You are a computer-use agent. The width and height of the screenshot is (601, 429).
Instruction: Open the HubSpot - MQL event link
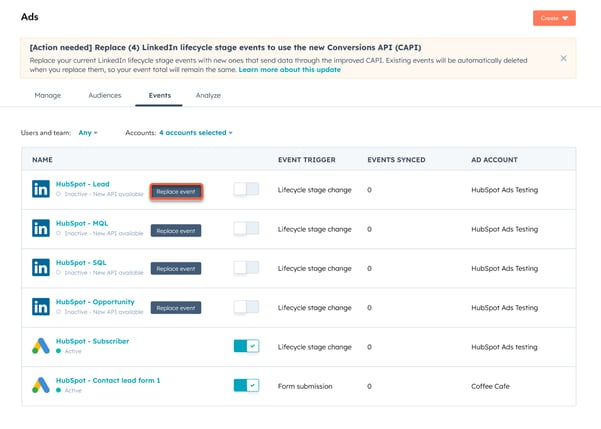point(82,223)
